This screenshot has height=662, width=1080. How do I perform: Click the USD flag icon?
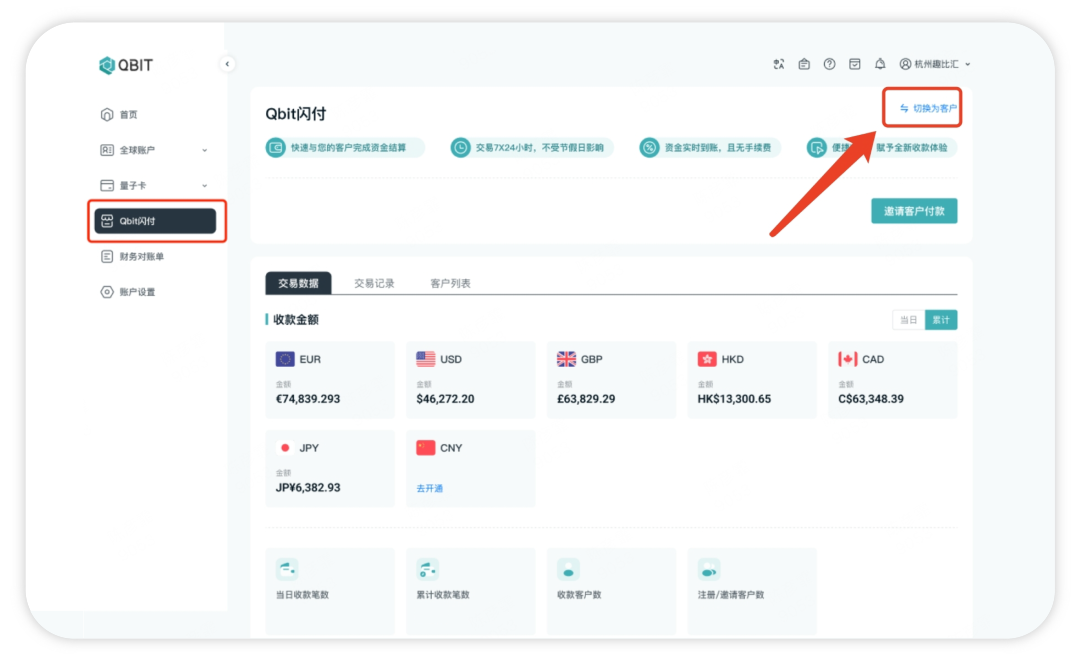pos(426,359)
